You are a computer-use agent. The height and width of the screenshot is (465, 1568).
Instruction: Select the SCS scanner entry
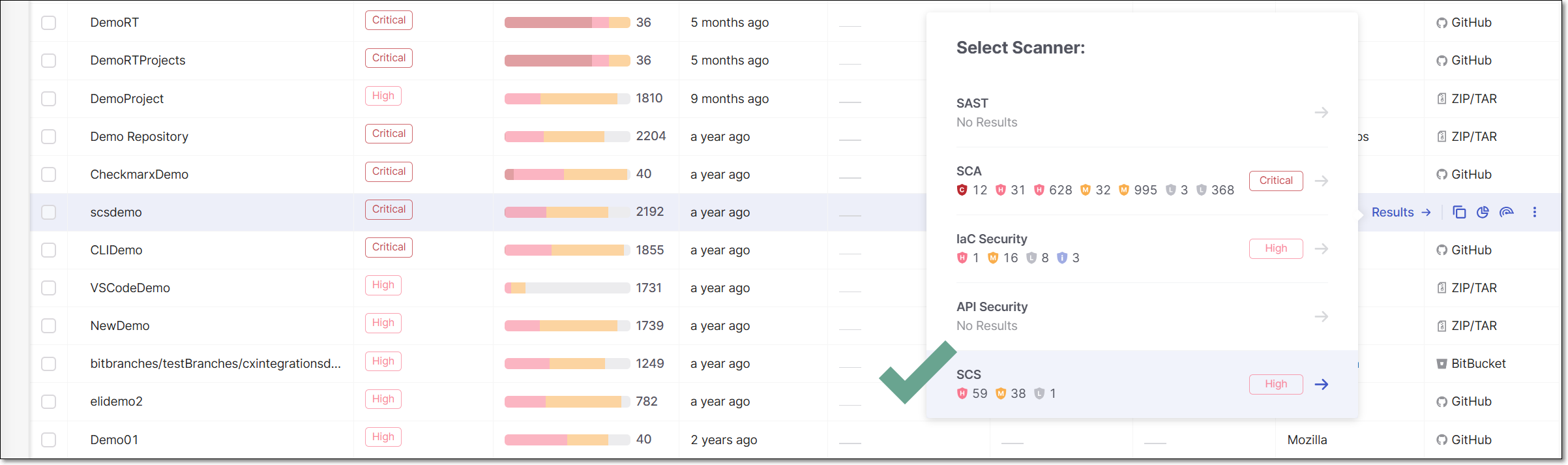969,374
